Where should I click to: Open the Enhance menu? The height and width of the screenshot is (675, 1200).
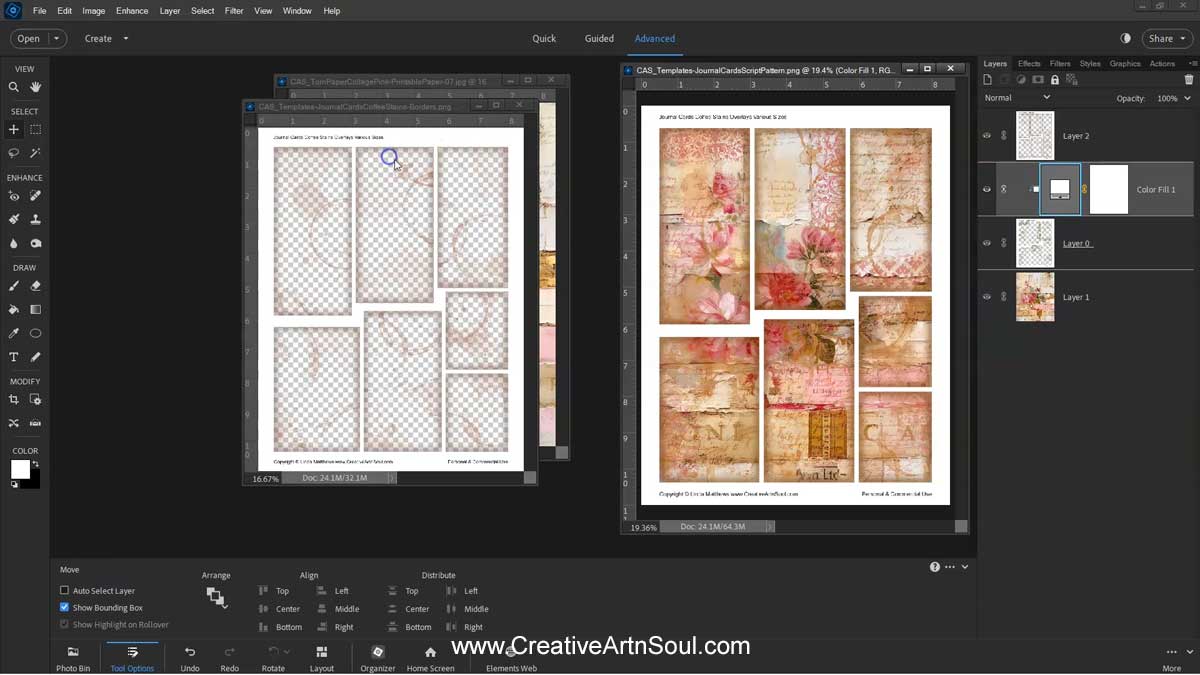tap(131, 10)
